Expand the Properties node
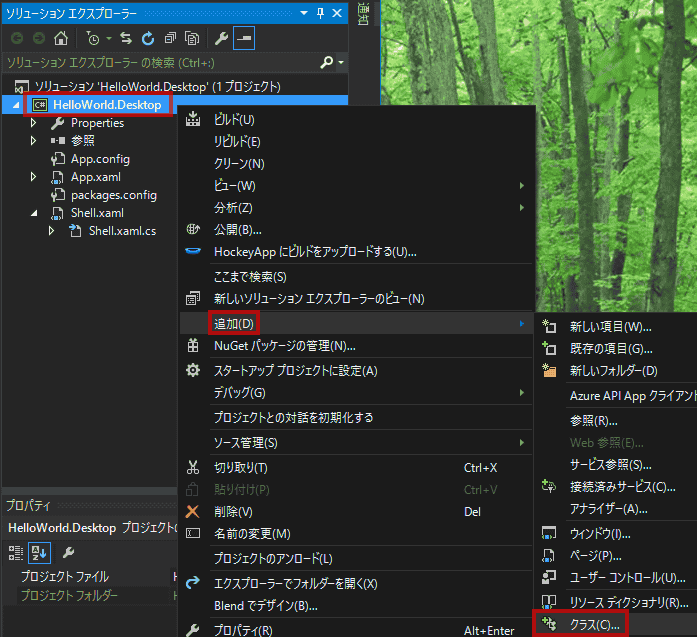The height and width of the screenshot is (637, 697). click(33, 123)
